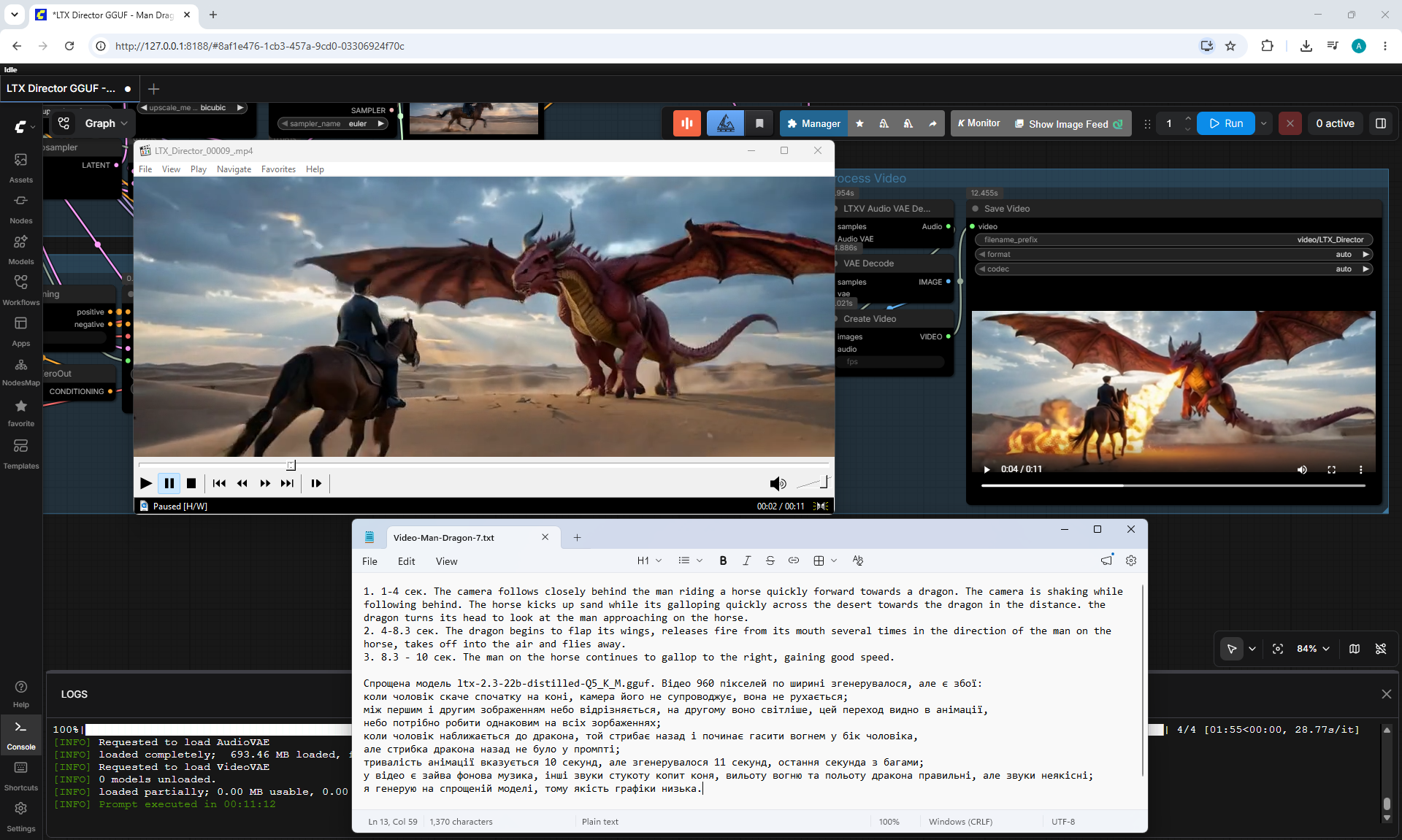Open the H1 heading dropdown in Notepad
The width and height of the screenshot is (1402, 840).
(x=649, y=560)
